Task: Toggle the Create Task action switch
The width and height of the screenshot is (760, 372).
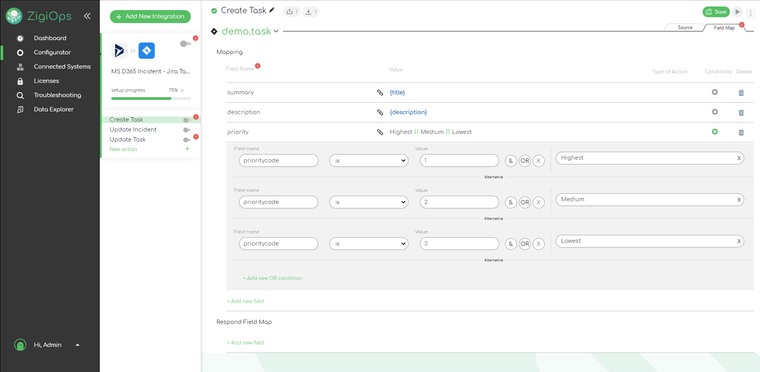Action: pos(187,120)
